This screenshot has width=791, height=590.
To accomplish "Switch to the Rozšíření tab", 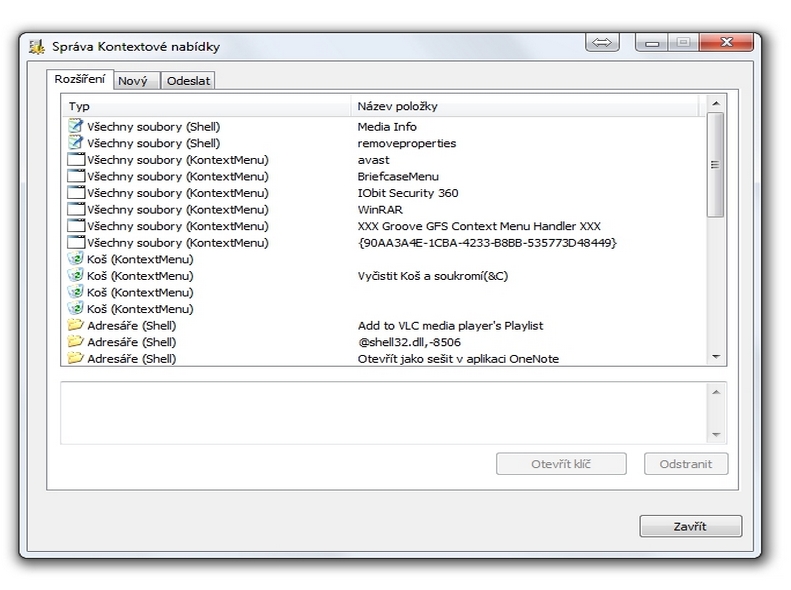I will (80, 79).
